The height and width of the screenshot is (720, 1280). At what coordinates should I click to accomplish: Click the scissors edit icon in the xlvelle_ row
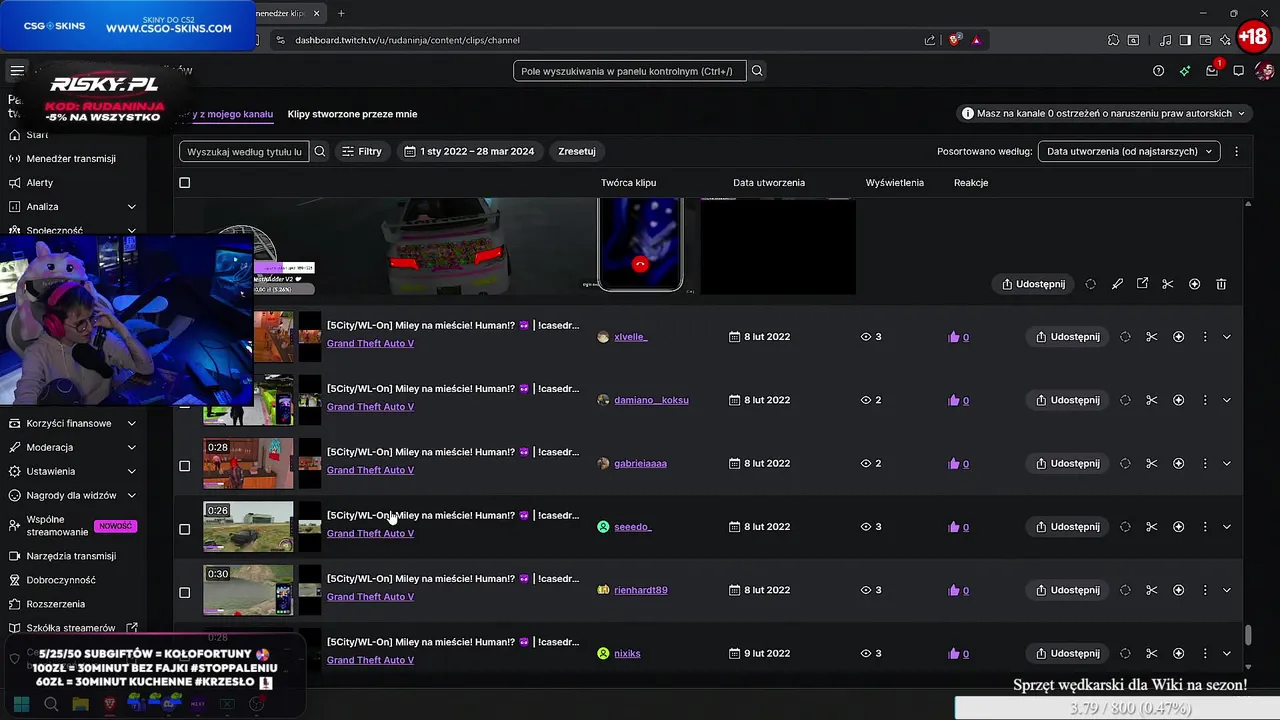[x=1151, y=337]
